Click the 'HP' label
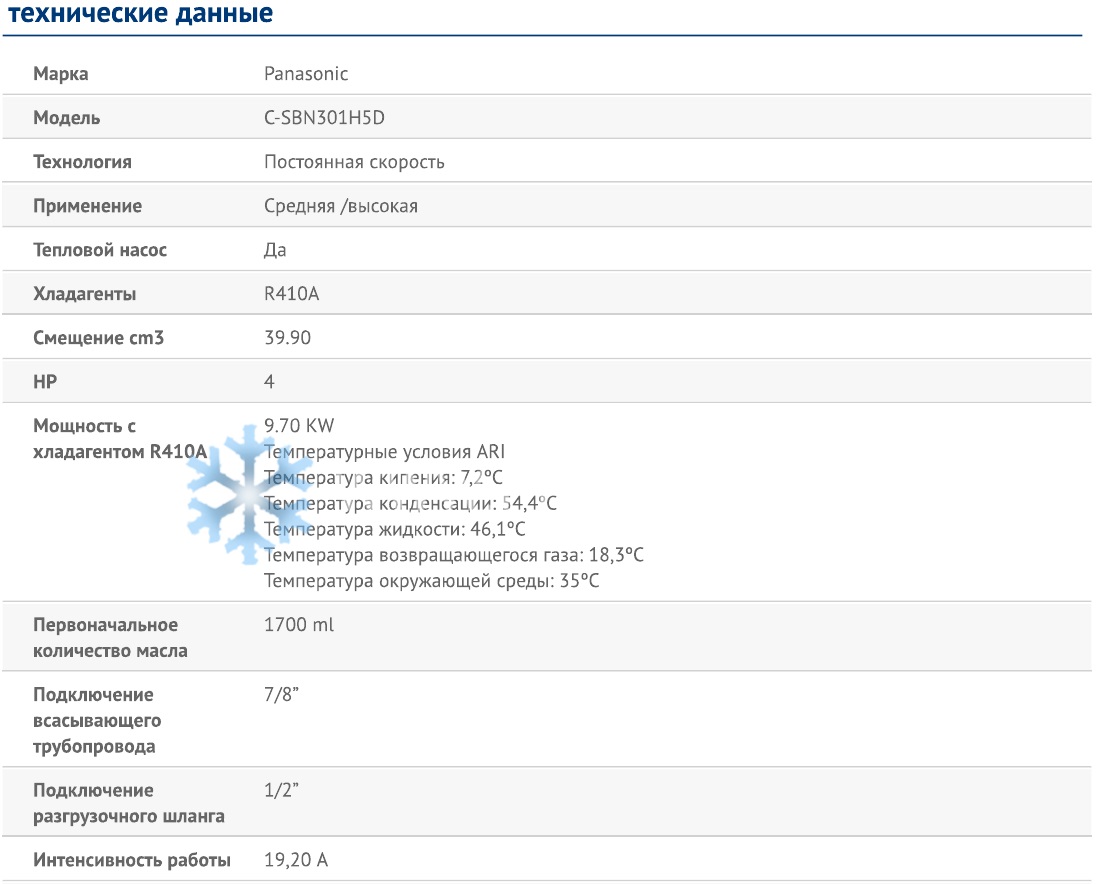This screenshot has width=1099, height=884. (x=45, y=382)
